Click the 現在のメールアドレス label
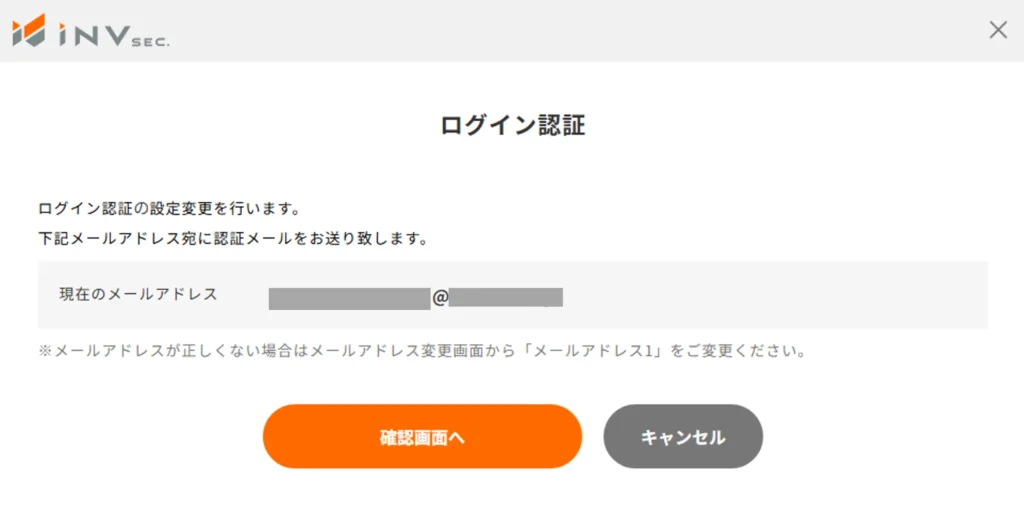Viewport: 1024px width, 523px height. 138,294
